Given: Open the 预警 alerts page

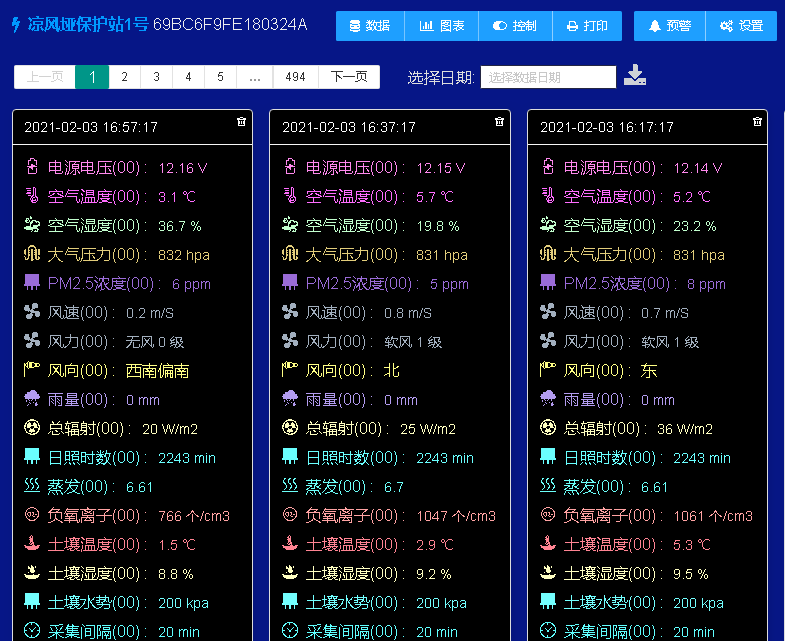Looking at the screenshot, I should (x=669, y=26).
